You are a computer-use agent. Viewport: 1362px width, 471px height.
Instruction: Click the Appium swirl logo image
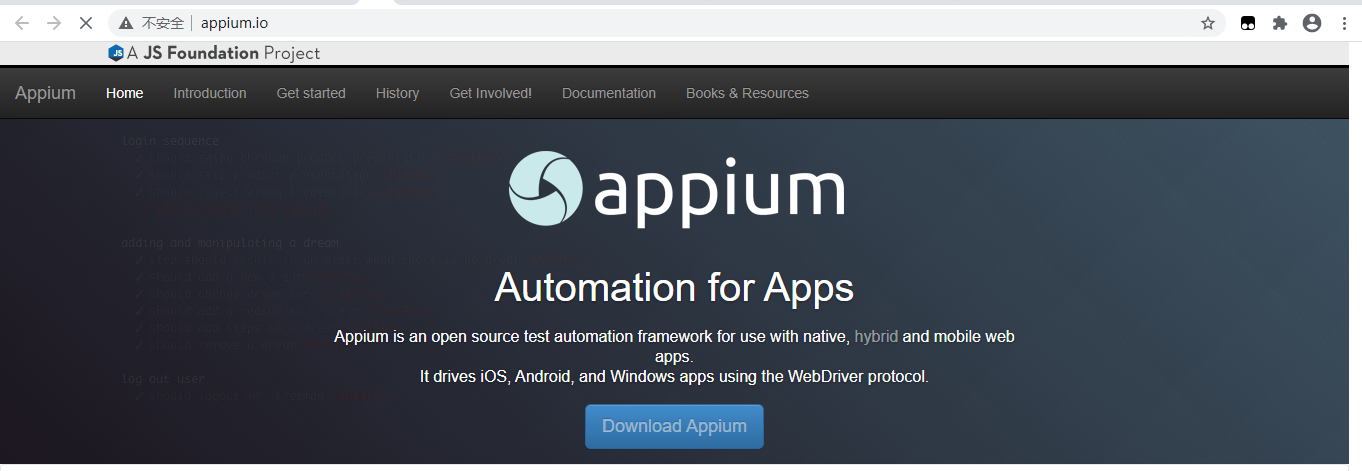[546, 188]
